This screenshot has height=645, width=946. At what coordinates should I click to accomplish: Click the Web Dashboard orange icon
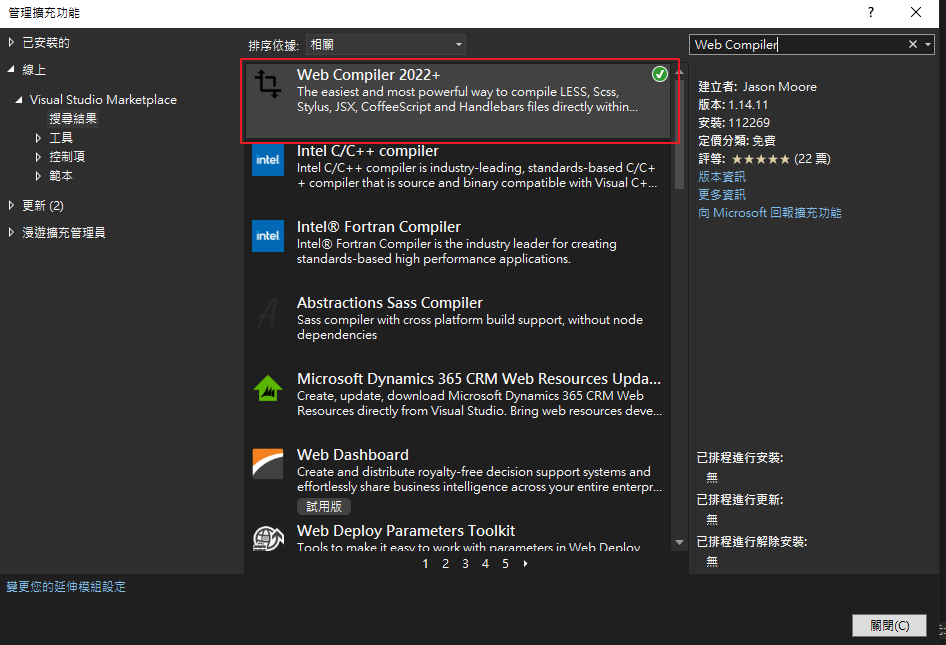(x=268, y=463)
